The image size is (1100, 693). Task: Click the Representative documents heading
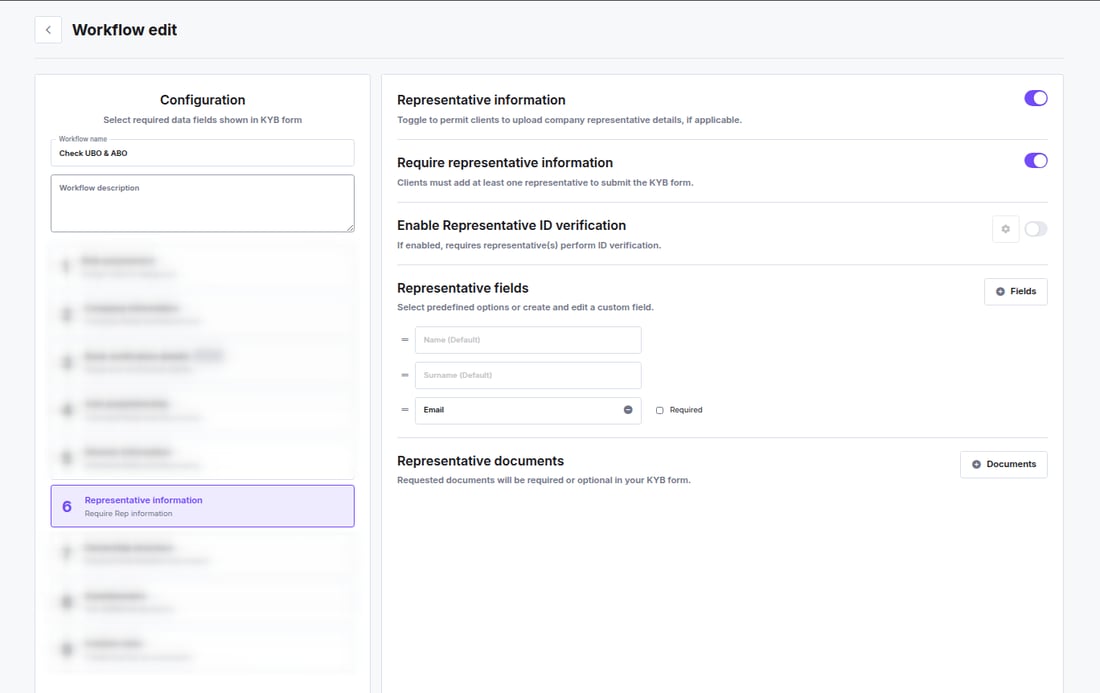click(x=481, y=461)
